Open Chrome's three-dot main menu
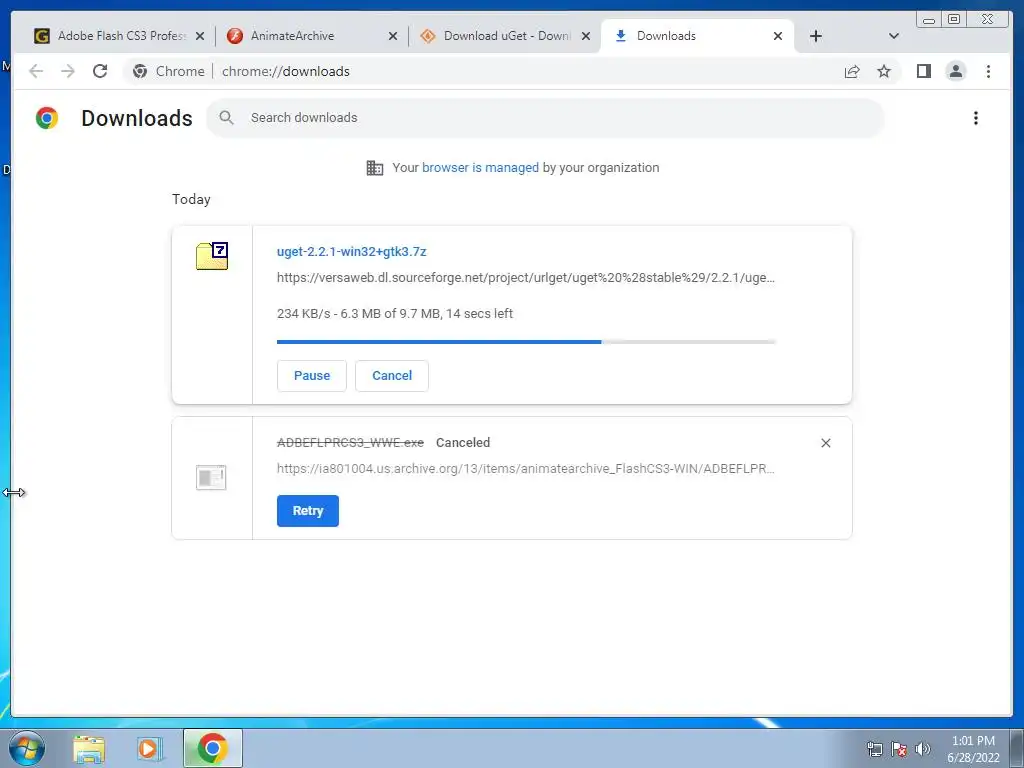Image resolution: width=1024 pixels, height=768 pixels. point(988,71)
